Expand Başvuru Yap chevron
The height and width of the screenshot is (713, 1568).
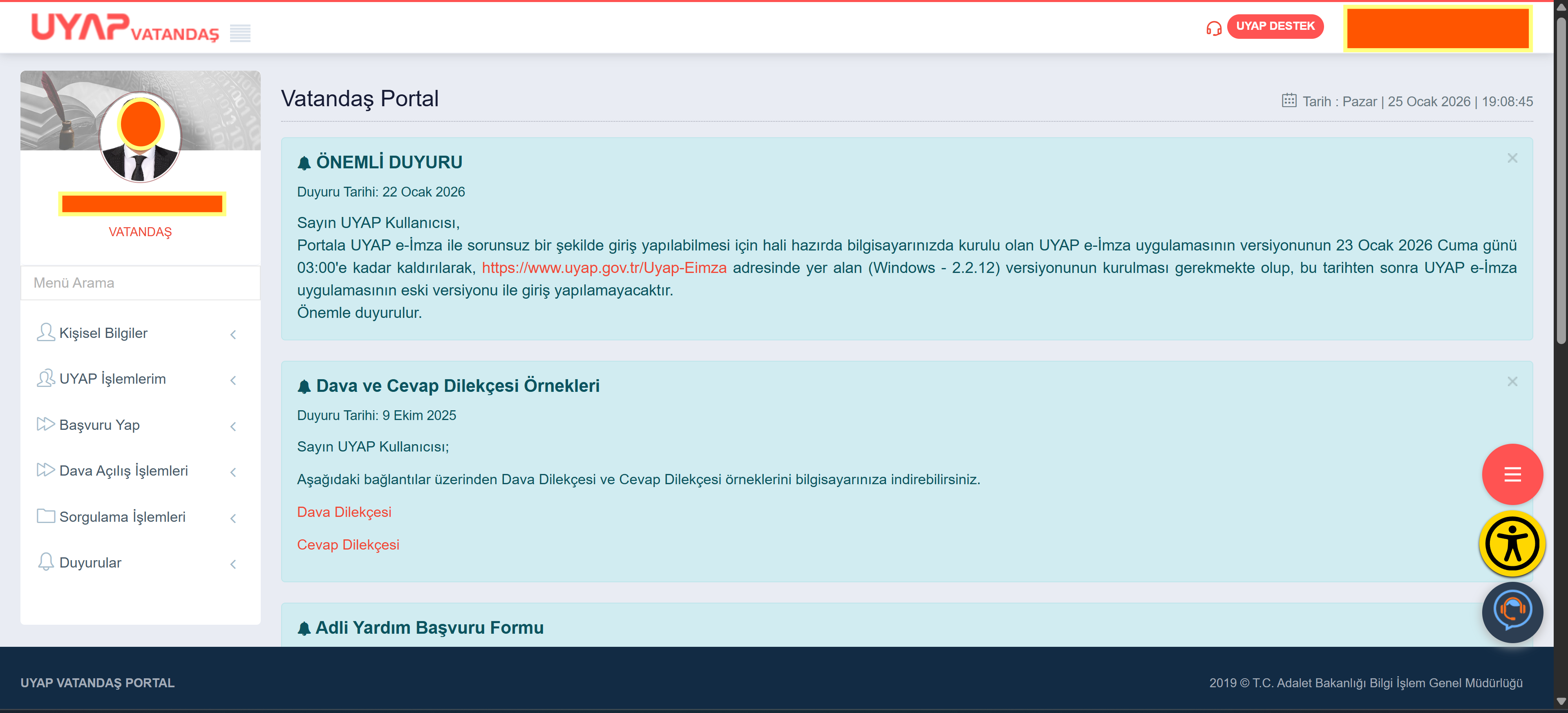[233, 427]
